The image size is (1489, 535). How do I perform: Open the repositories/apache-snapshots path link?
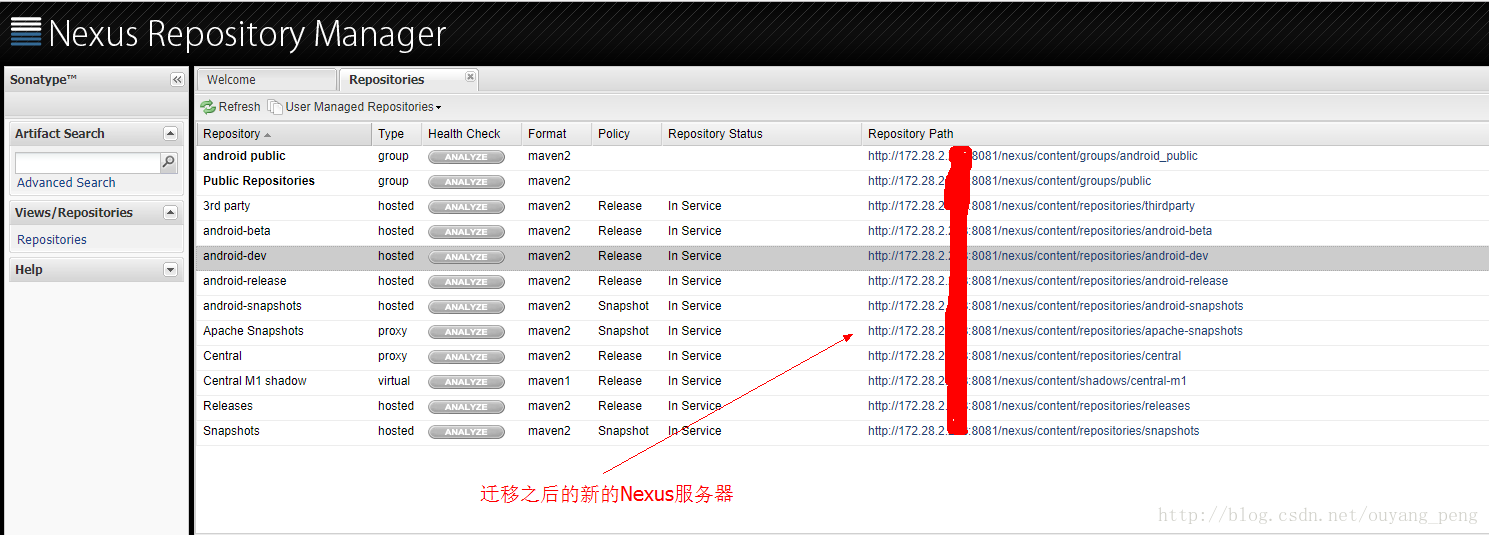(1055, 331)
